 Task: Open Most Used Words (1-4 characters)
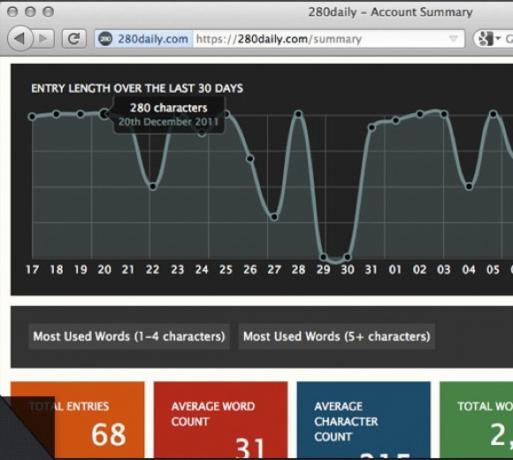129,336
